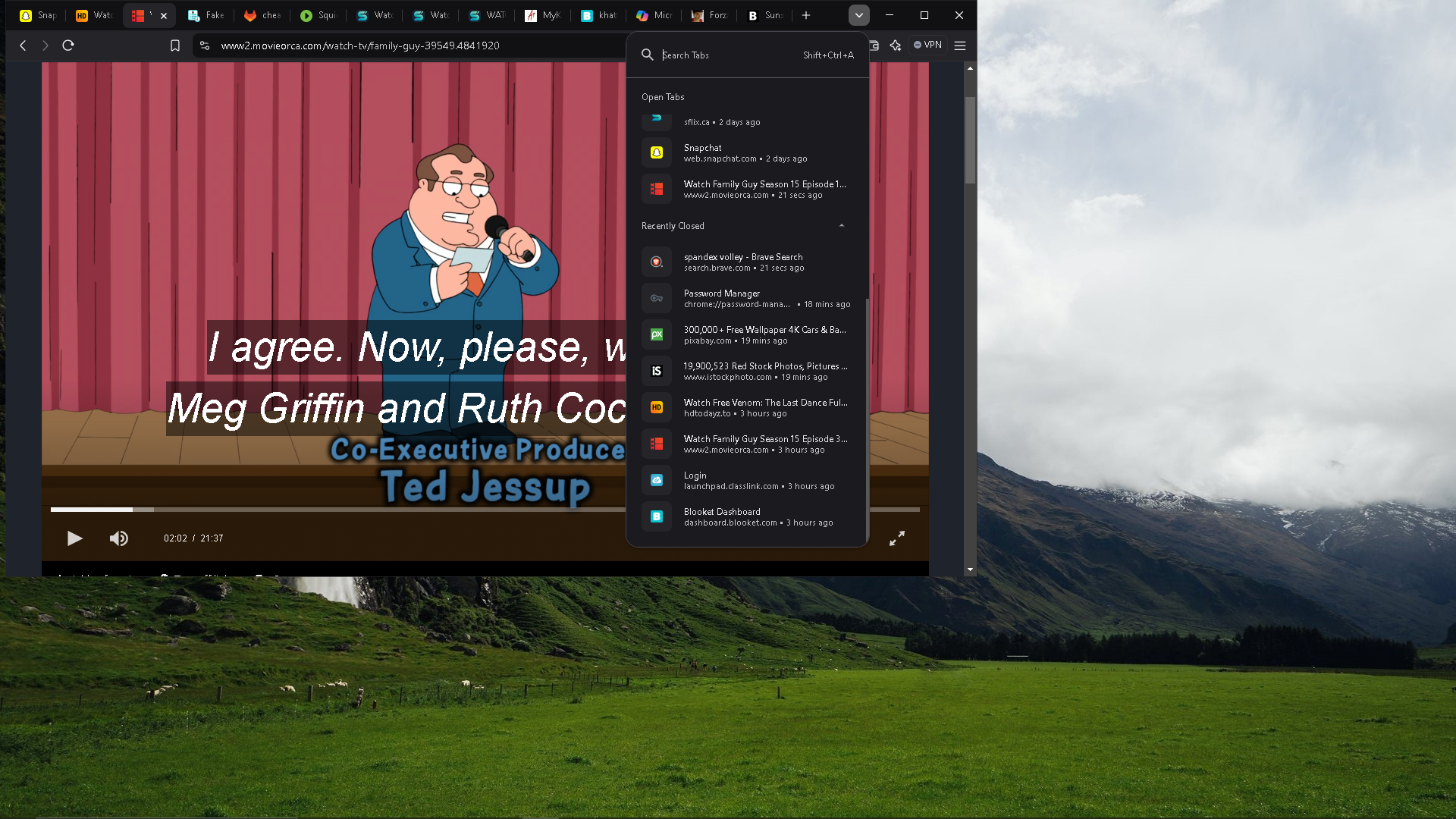
Task: Close the search tabs dropdown arrow
Action: pyautogui.click(x=859, y=15)
